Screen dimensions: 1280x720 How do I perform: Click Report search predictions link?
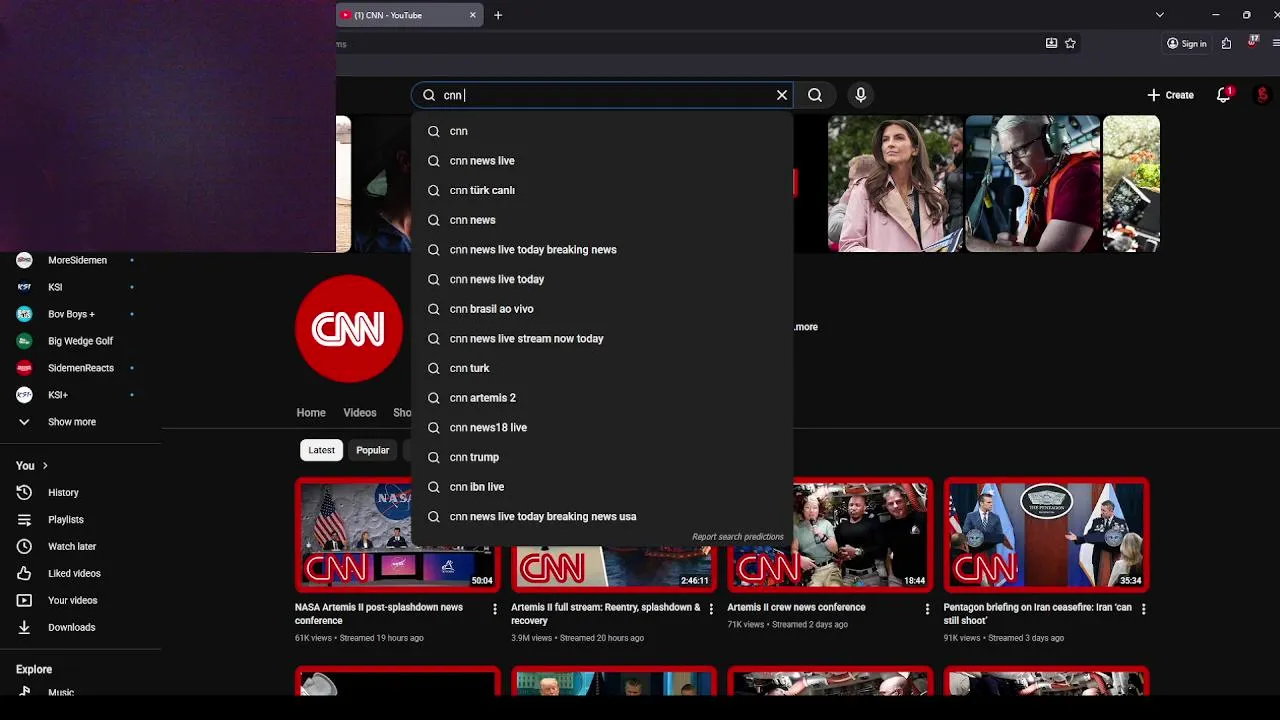click(x=738, y=537)
